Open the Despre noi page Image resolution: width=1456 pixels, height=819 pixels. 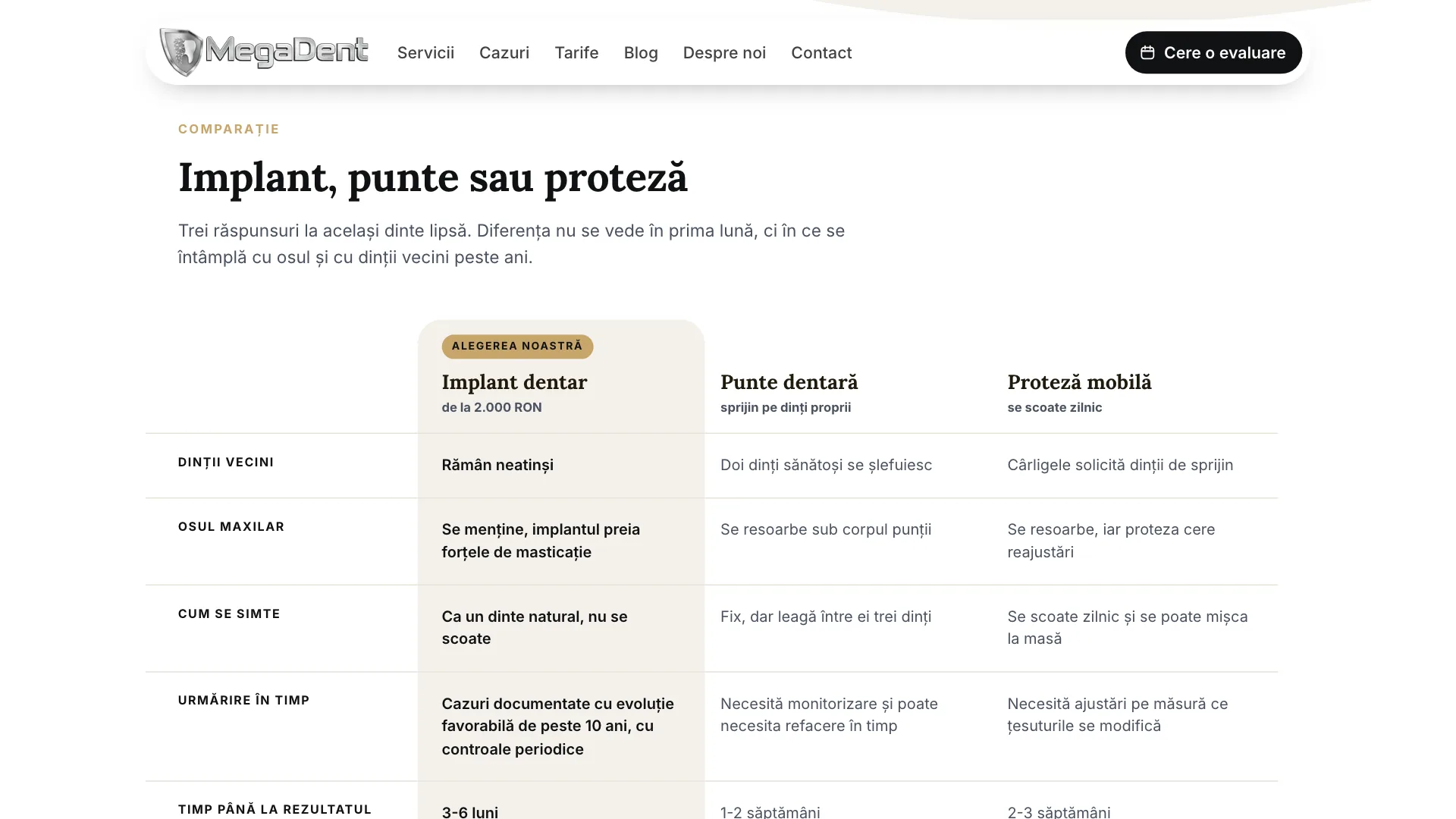coord(724,52)
